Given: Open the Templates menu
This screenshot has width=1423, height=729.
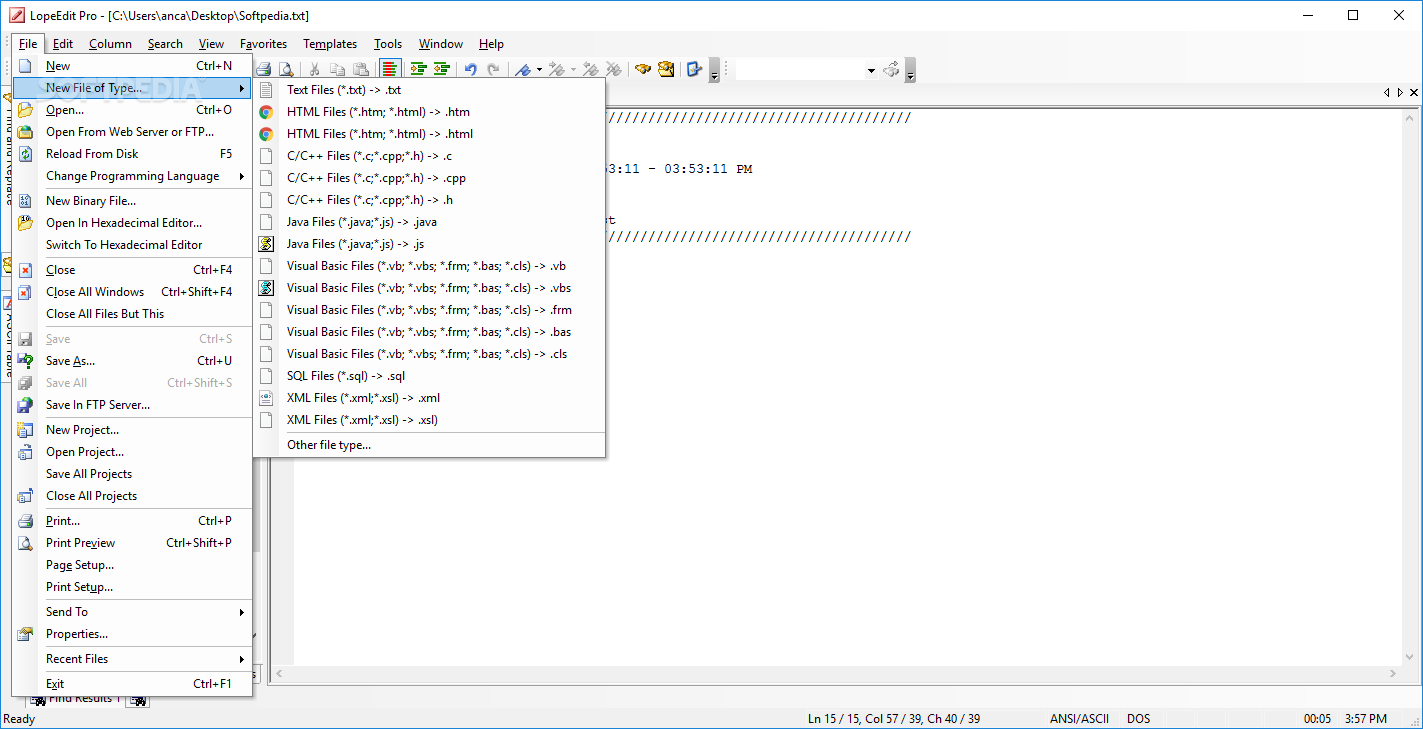Looking at the screenshot, I should pyautogui.click(x=330, y=44).
